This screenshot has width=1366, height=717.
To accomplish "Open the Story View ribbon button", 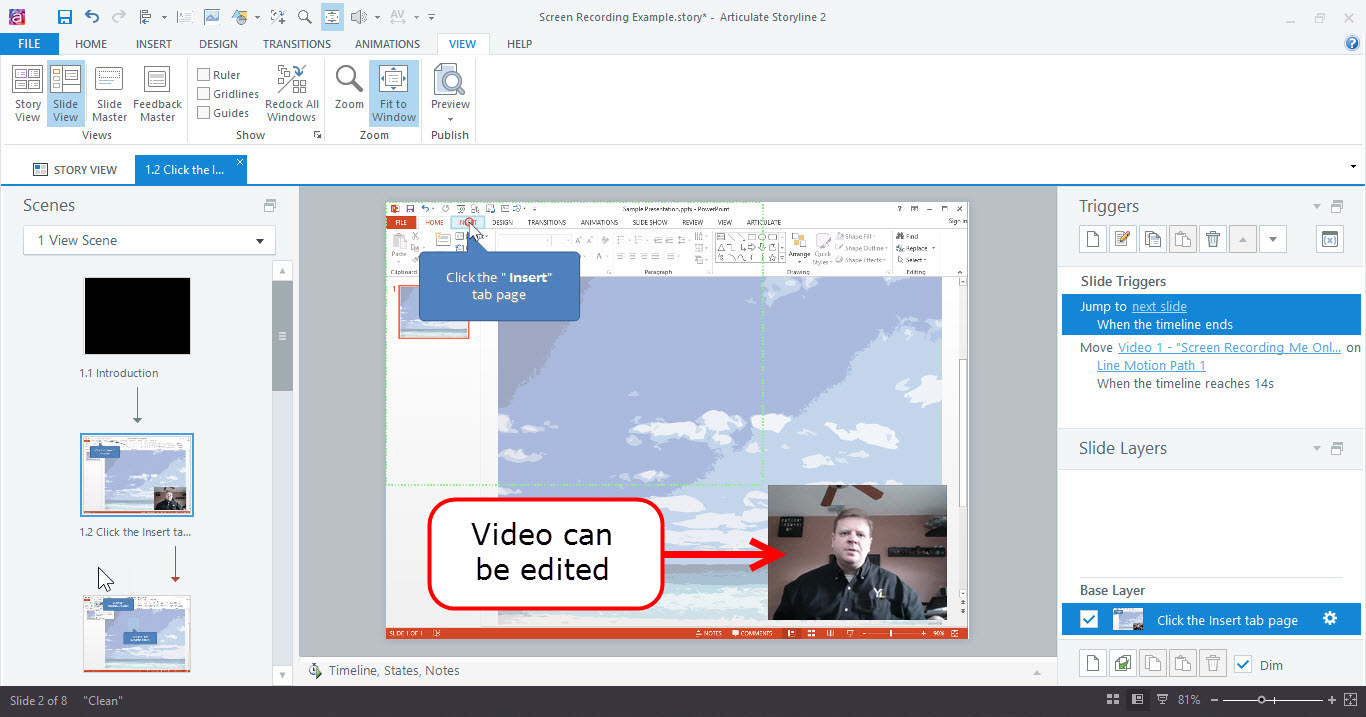I will click(x=28, y=93).
